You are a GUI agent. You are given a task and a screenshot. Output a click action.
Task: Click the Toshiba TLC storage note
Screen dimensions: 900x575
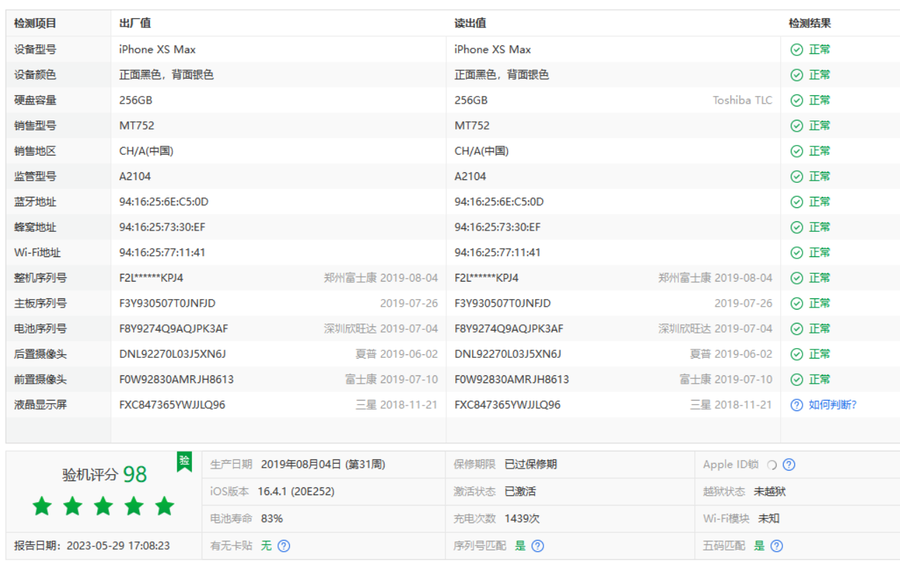tap(742, 100)
